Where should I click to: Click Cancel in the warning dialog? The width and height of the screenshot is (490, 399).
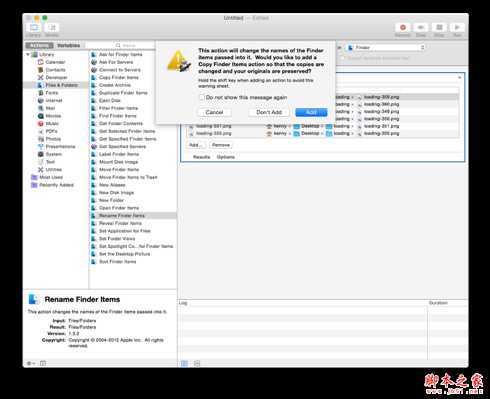pyautogui.click(x=214, y=112)
